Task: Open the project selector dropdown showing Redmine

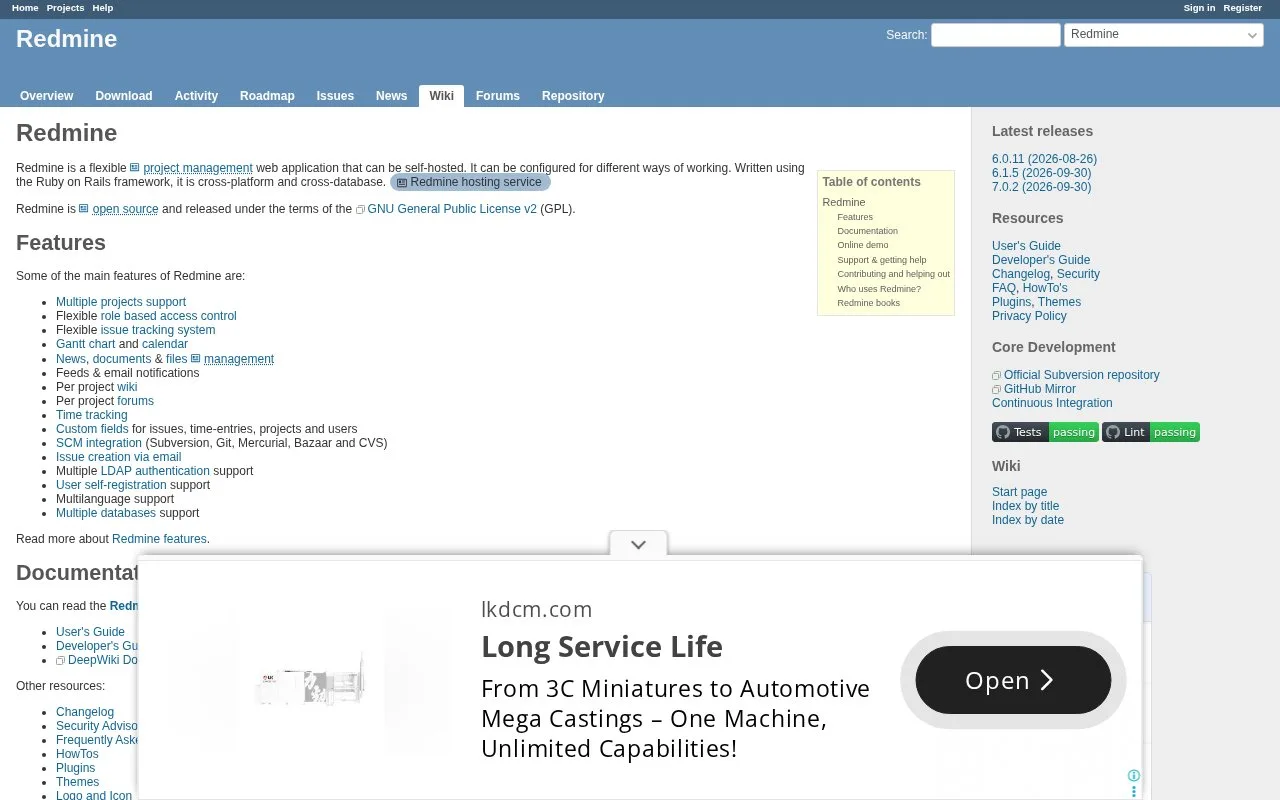Action: click(1164, 35)
